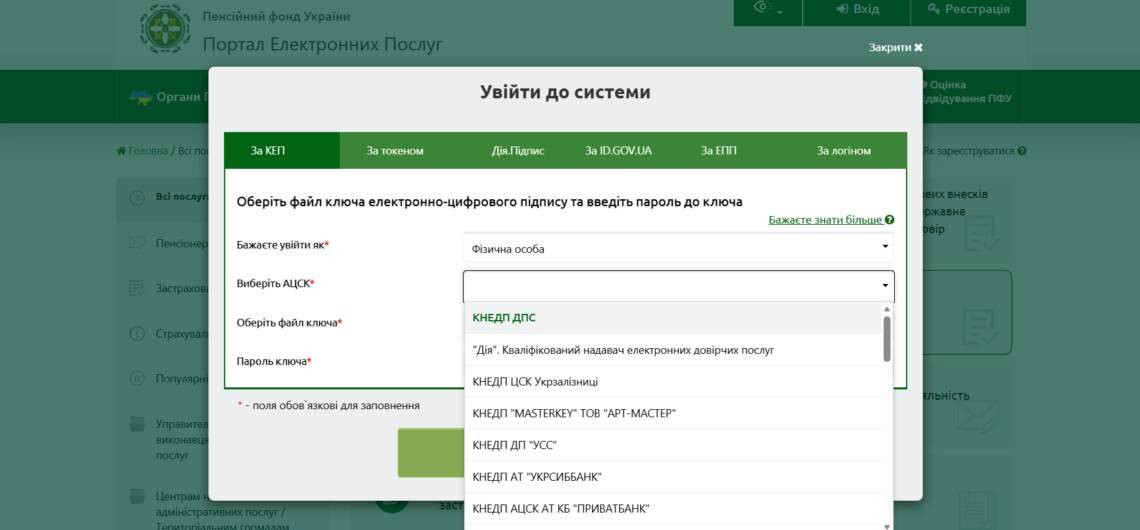Switch to the За токеном tab
Viewport: 1140px width, 530px height.
pos(395,150)
